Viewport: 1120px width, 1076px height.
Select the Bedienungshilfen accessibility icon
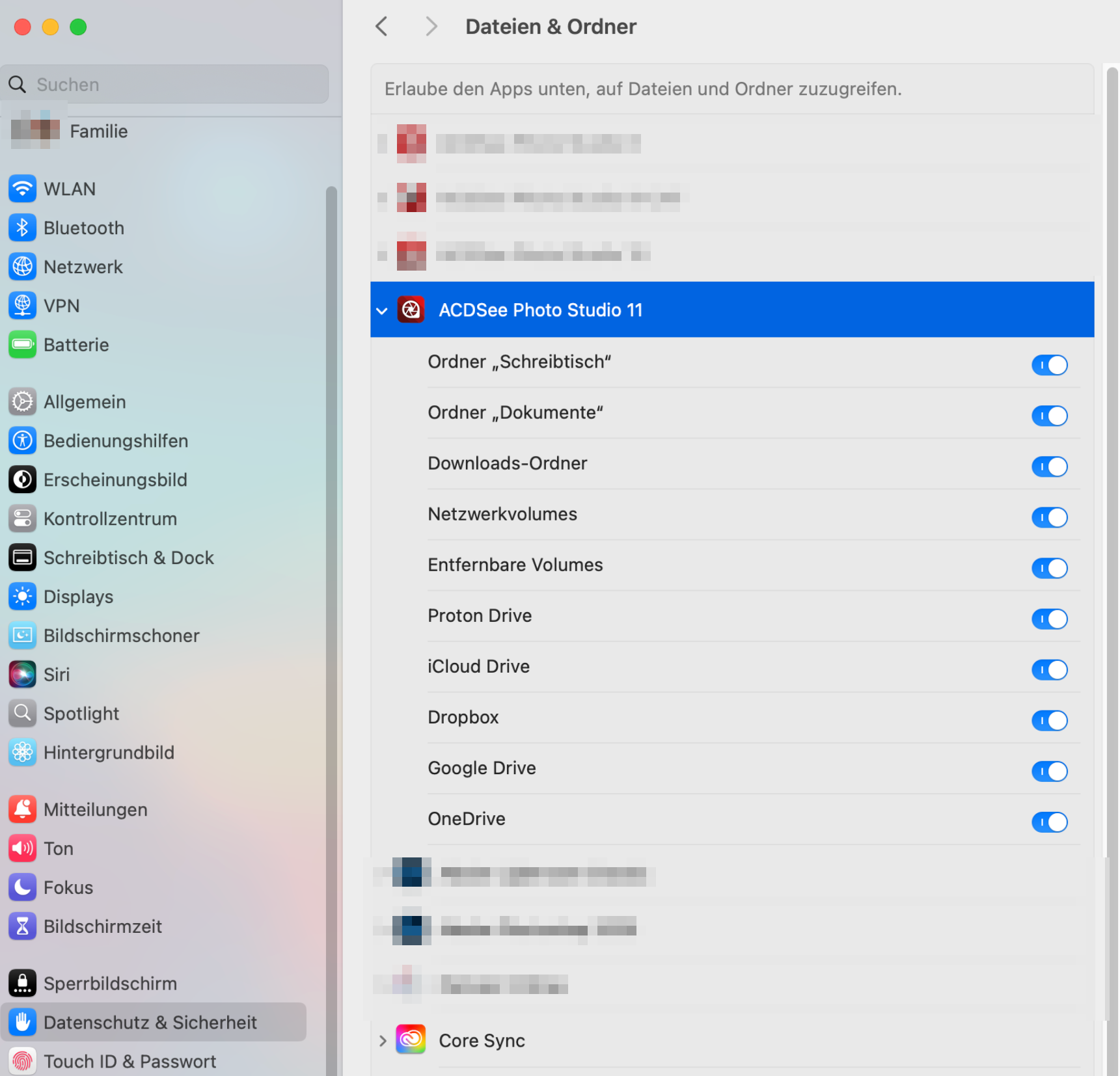click(22, 441)
